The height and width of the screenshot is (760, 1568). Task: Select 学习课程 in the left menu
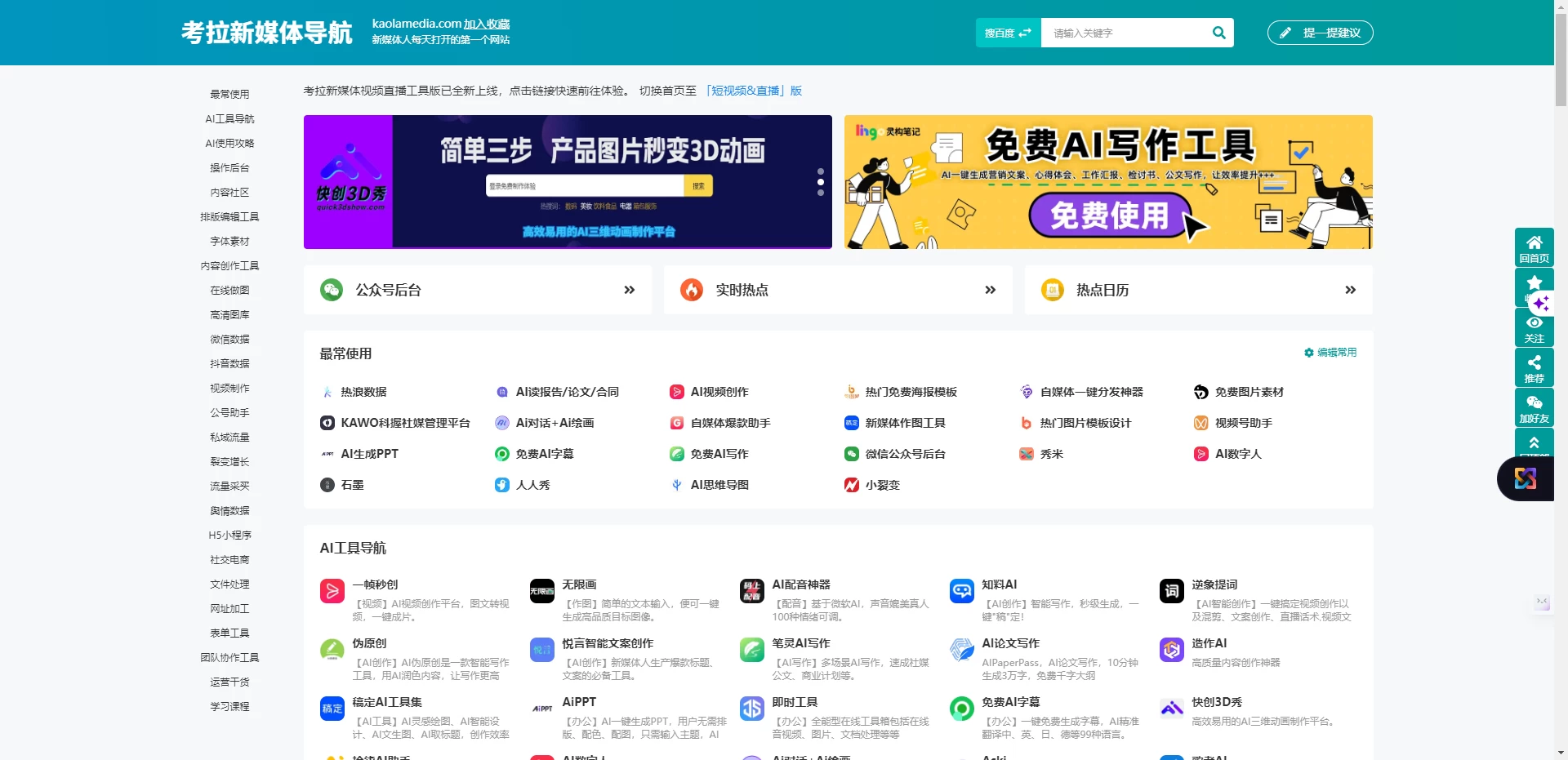coord(229,706)
